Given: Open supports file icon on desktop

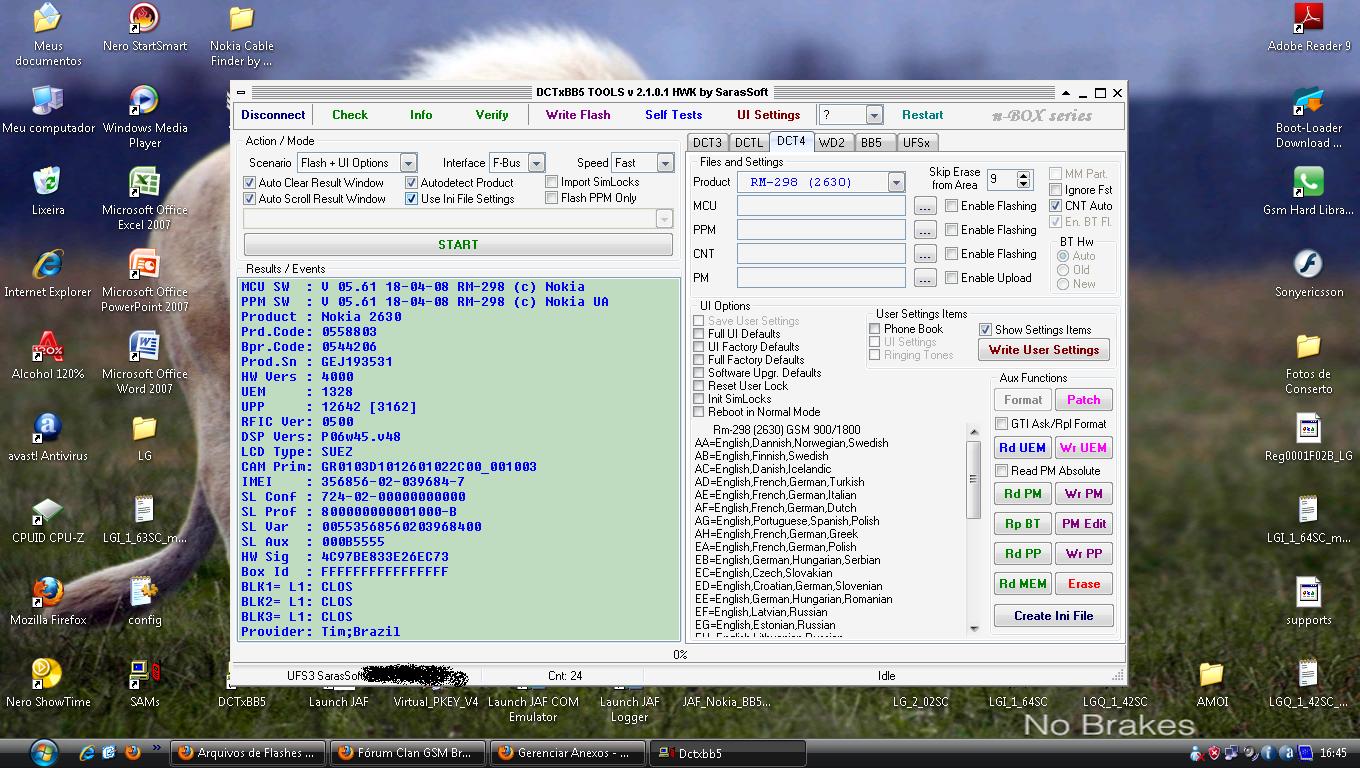Looking at the screenshot, I should (1308, 601).
